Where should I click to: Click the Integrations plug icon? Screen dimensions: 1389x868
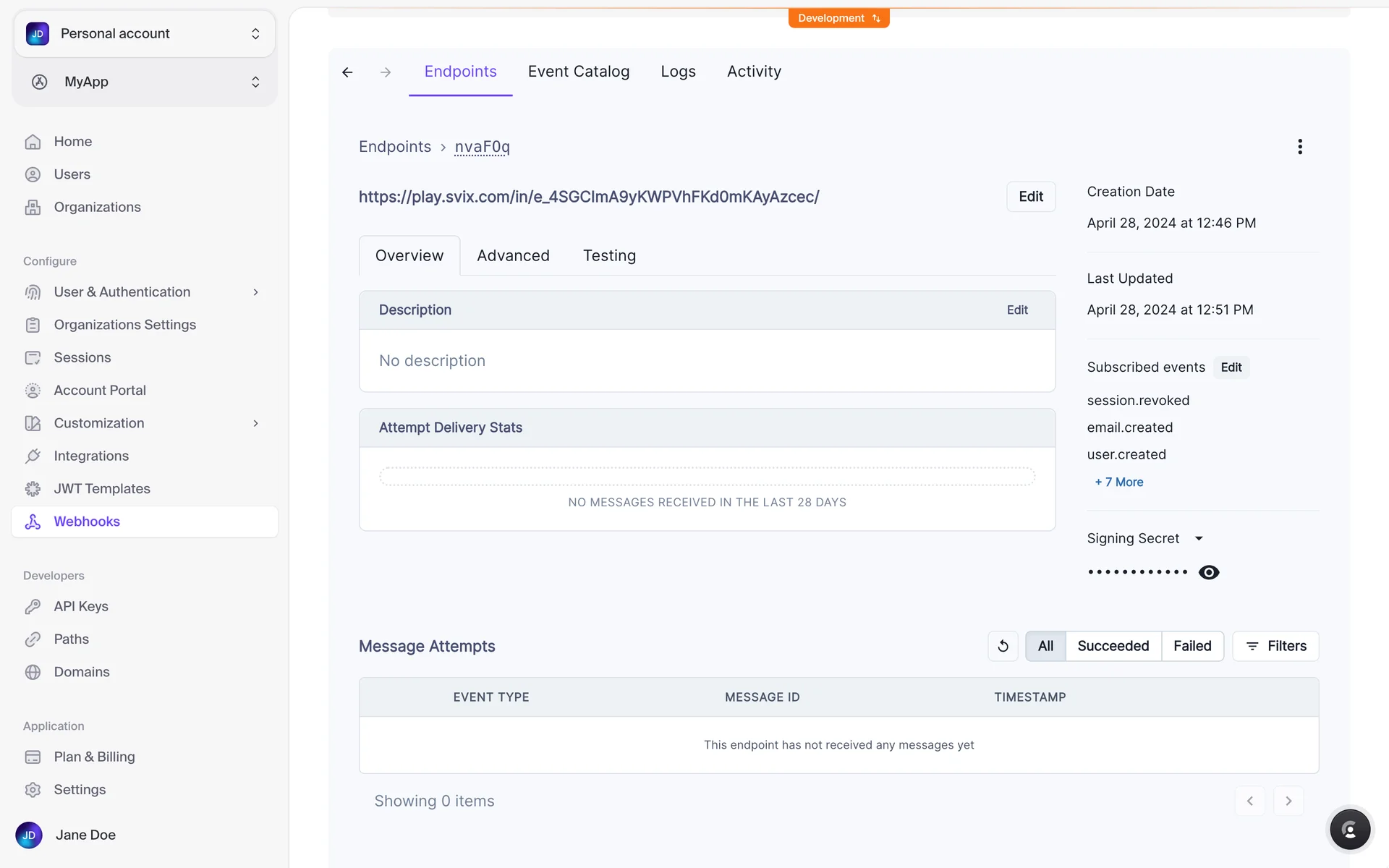[x=33, y=456]
